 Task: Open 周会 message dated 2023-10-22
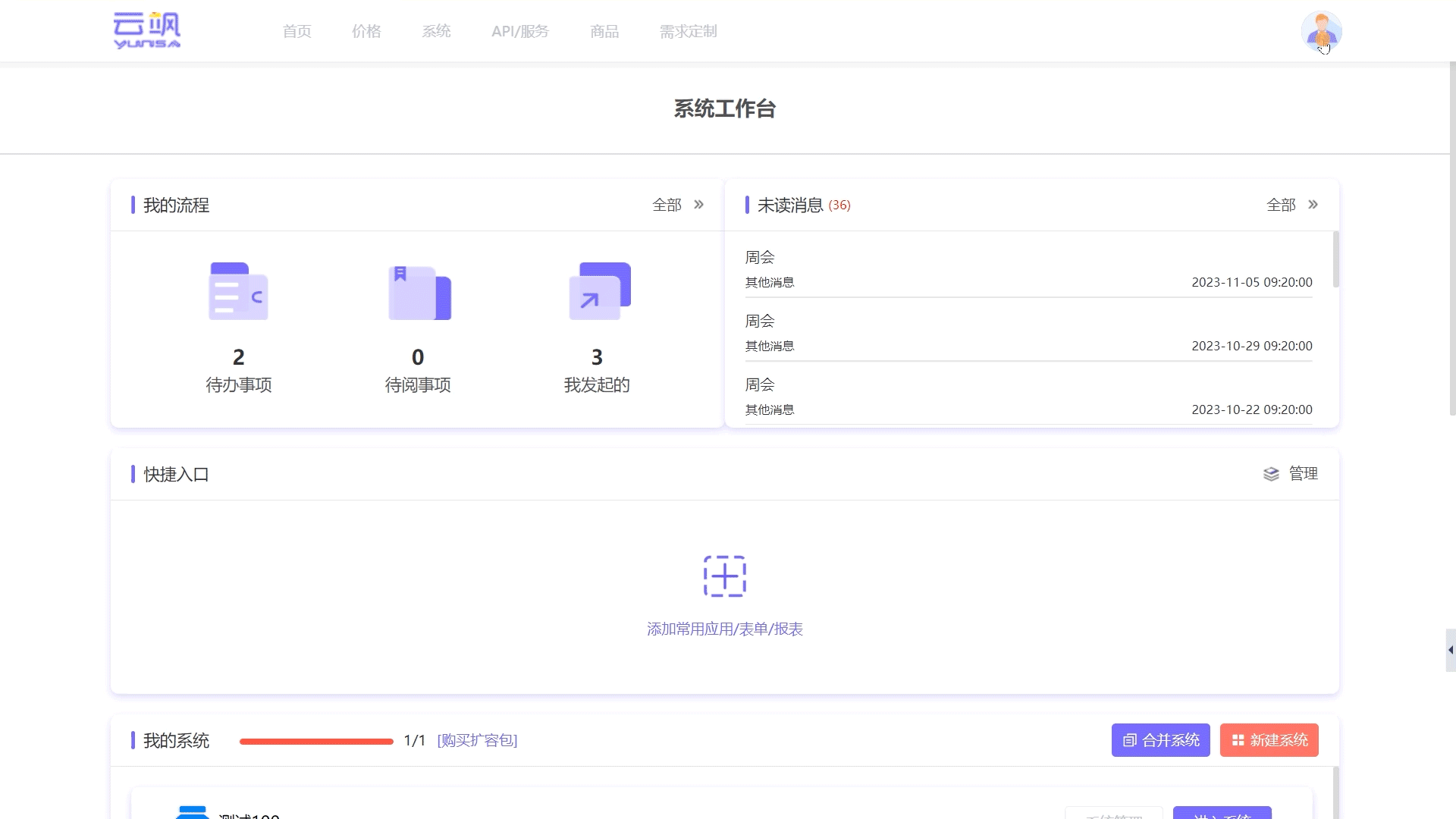click(x=1028, y=397)
